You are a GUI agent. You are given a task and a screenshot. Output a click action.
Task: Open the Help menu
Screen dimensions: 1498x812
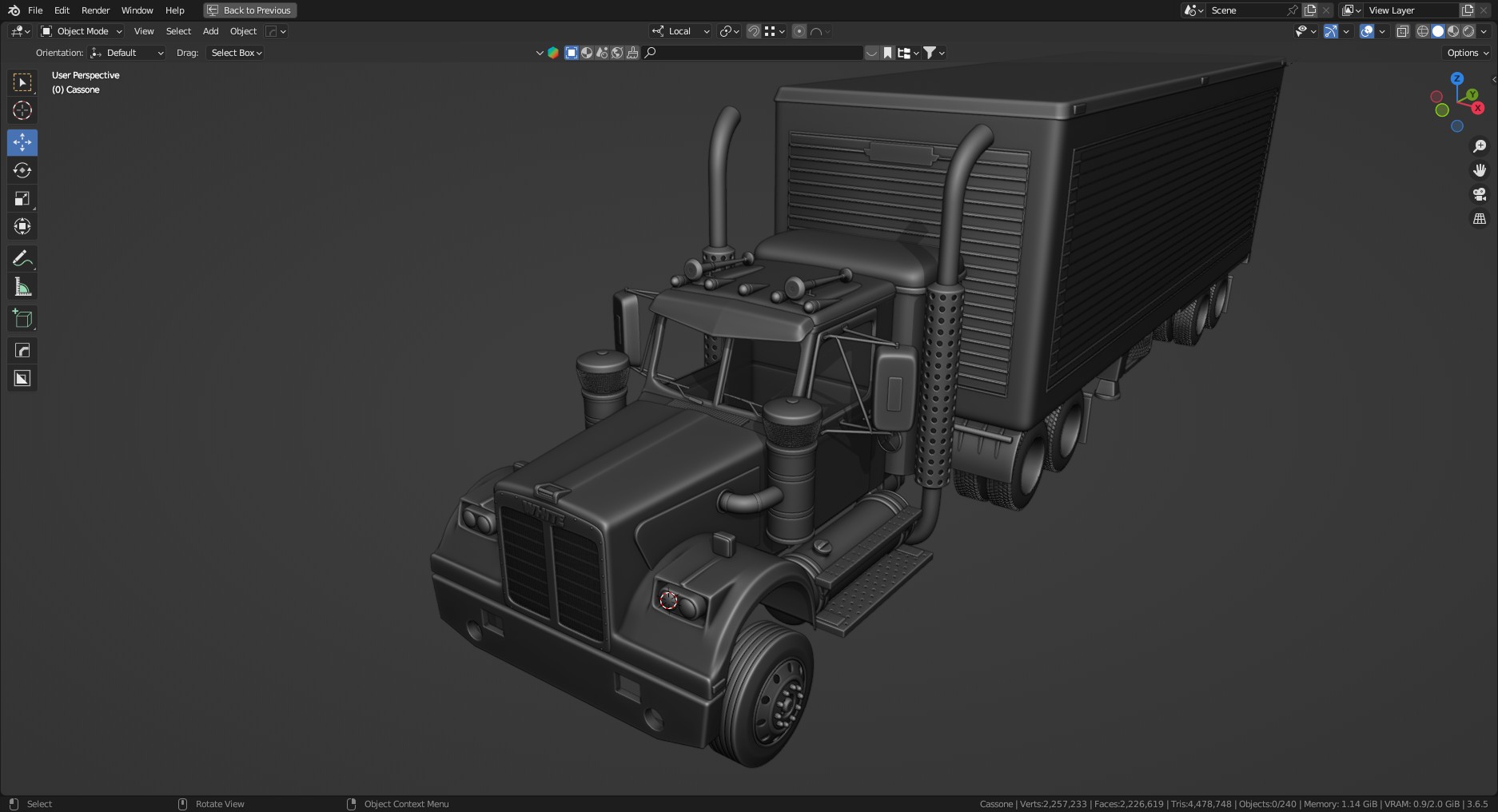tap(174, 10)
